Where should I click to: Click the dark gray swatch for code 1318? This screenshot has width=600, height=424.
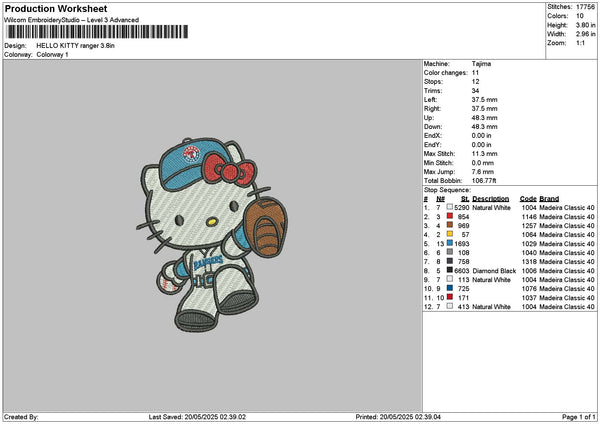(450, 261)
